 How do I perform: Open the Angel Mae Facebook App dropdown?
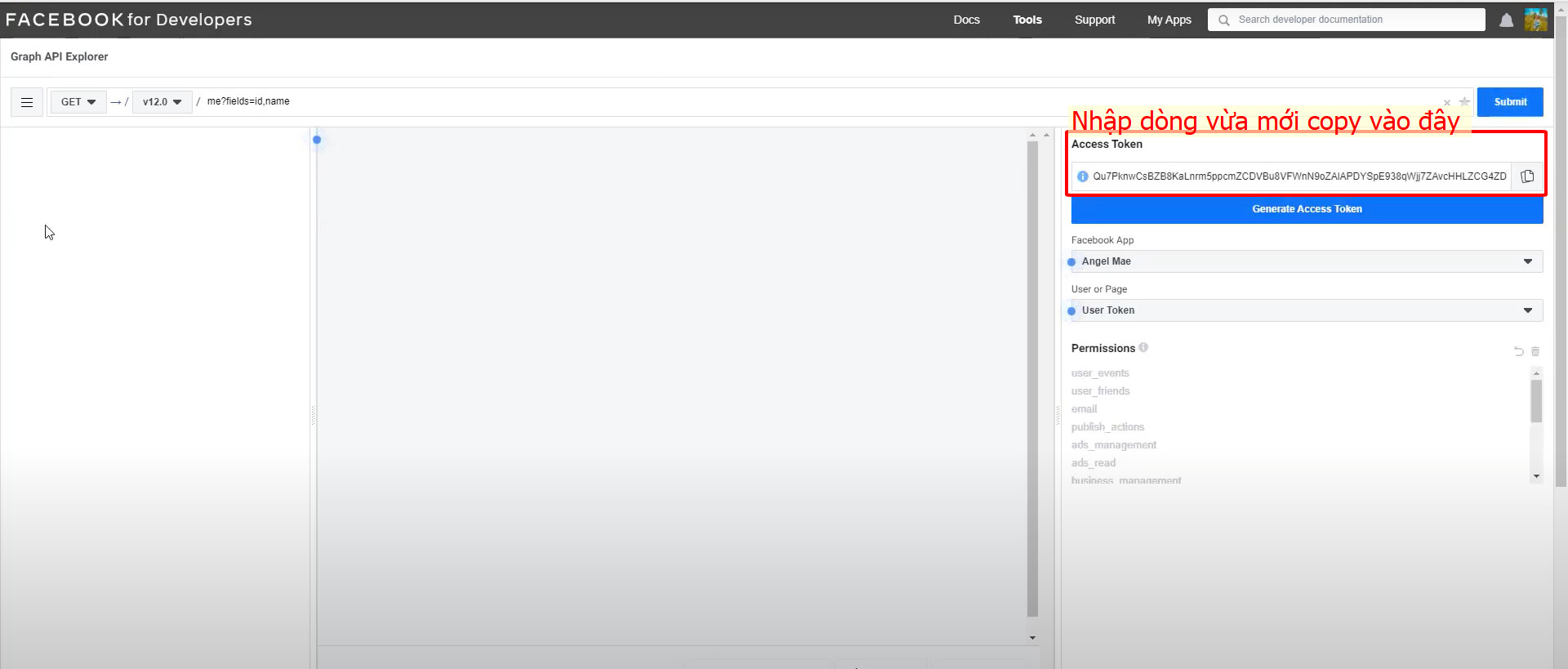(1307, 261)
